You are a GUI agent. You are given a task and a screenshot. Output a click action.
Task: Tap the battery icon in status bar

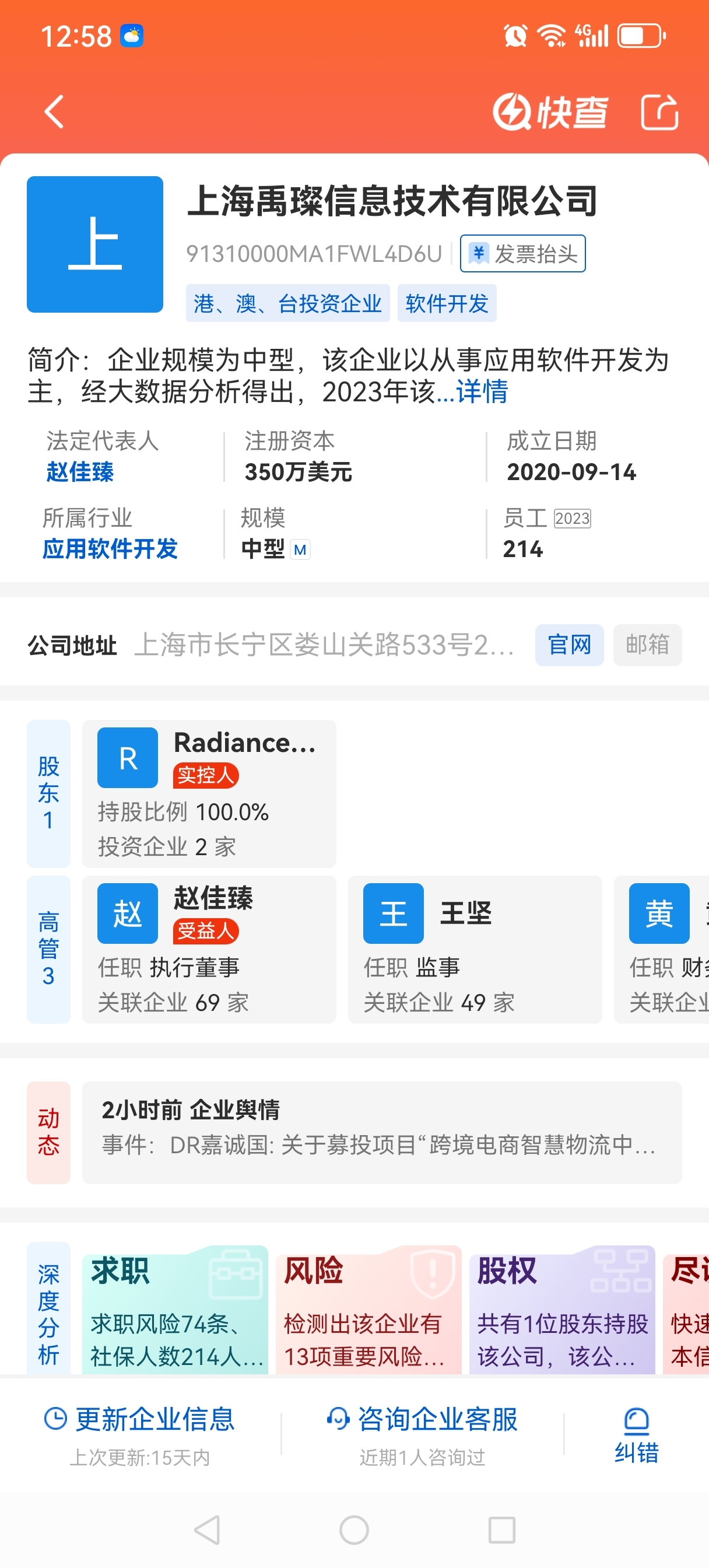[642, 36]
